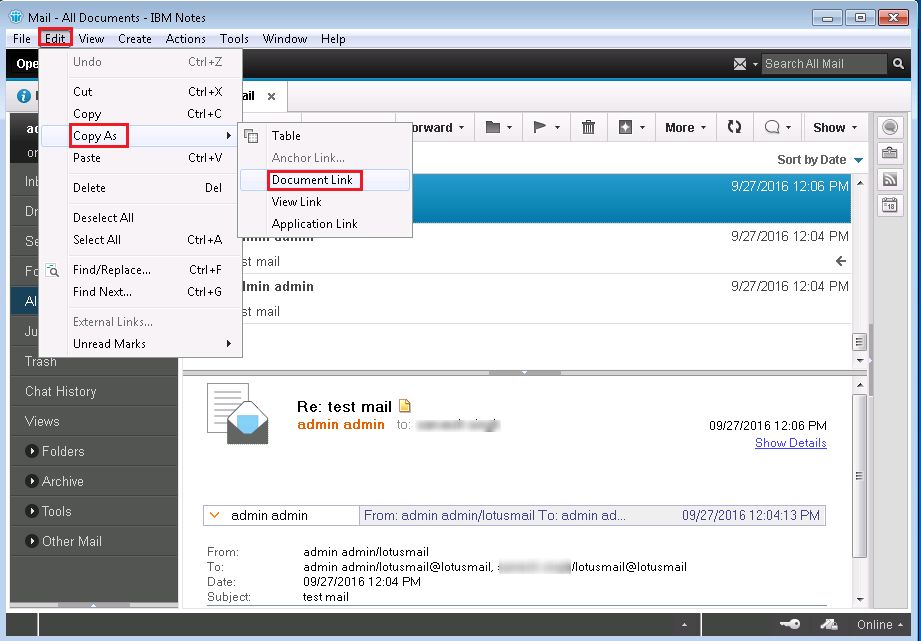Click the orange admin admin sender name
Screen dimensions: 921x641
coord(341,424)
